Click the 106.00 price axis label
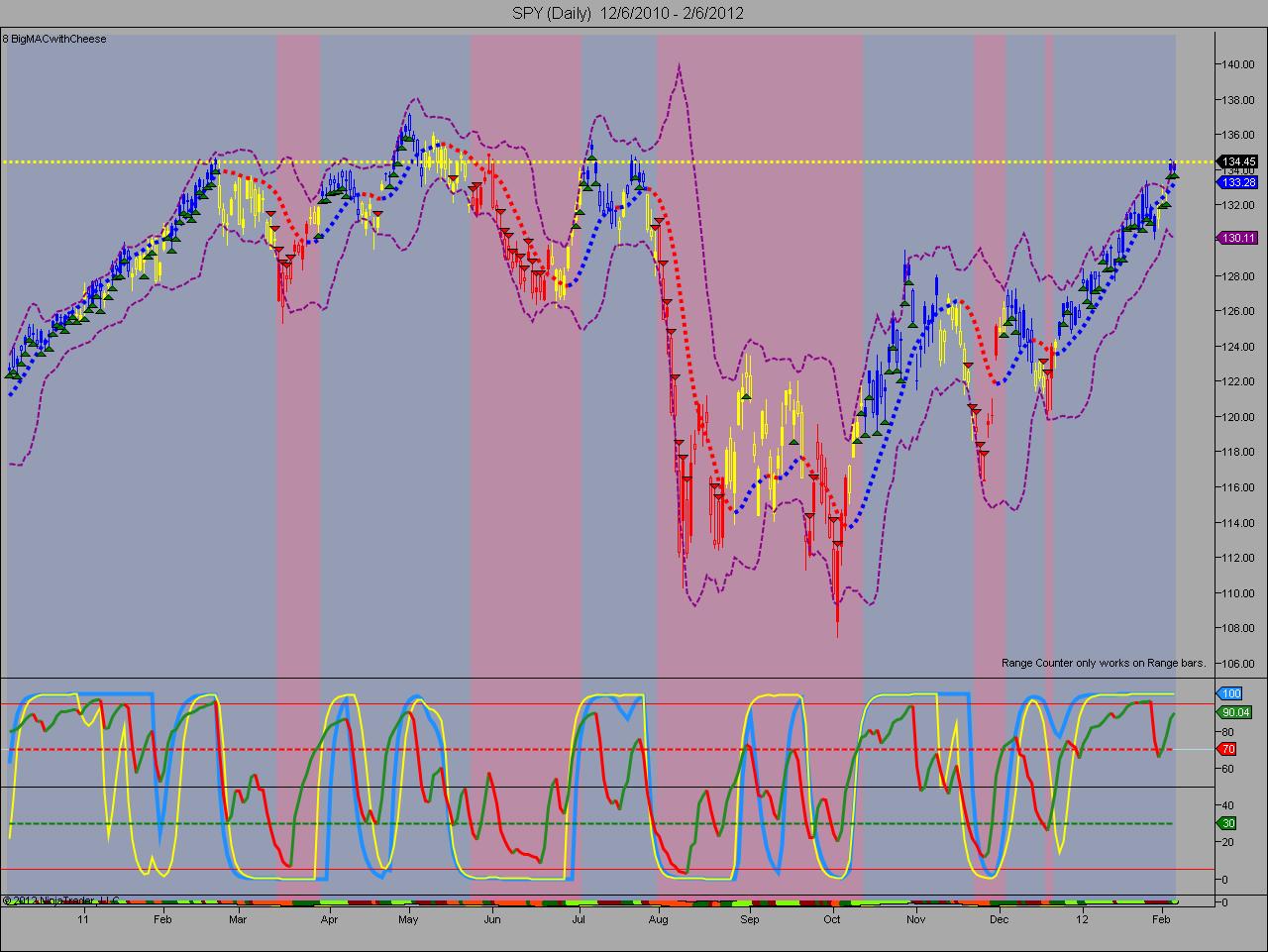 [x=1239, y=664]
